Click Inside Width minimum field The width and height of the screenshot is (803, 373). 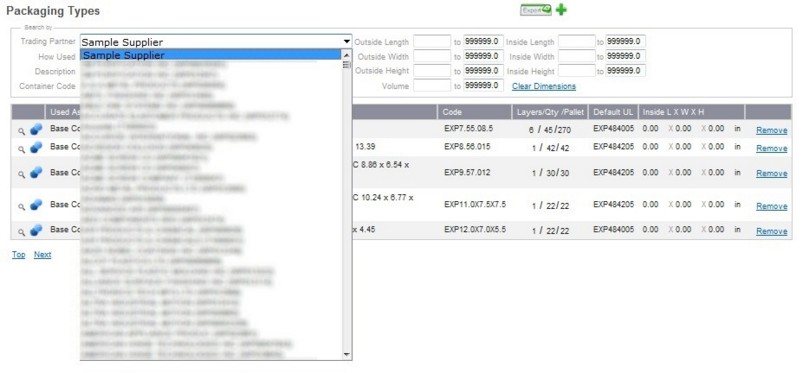(x=577, y=56)
